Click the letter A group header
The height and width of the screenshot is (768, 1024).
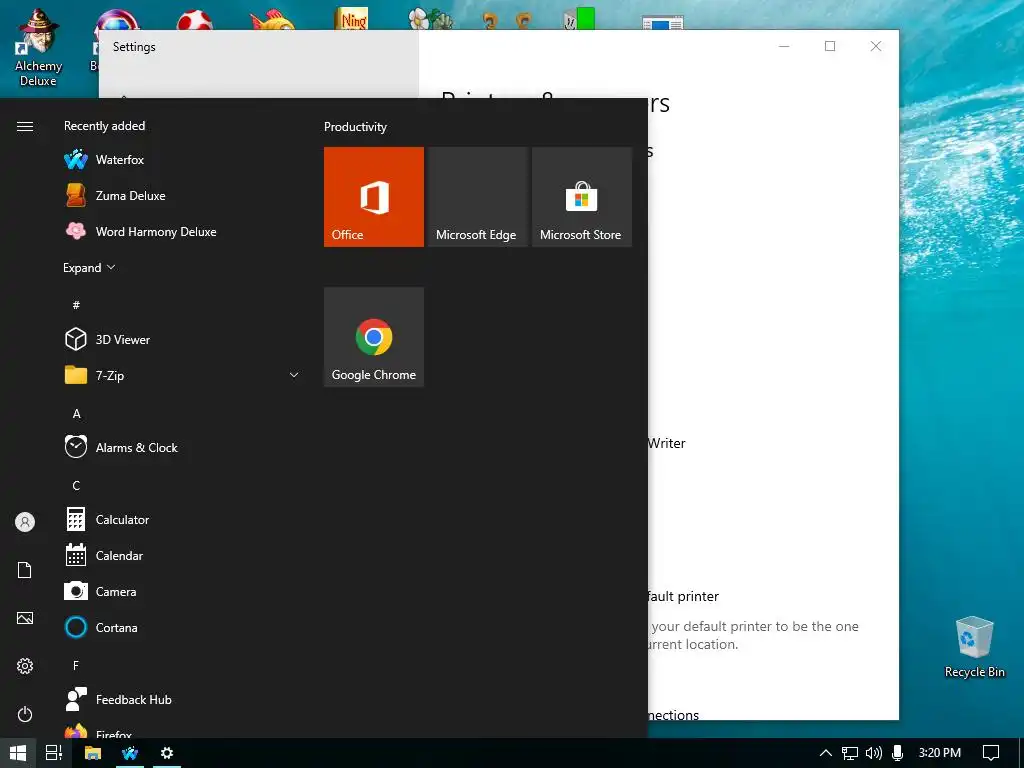coord(76,413)
